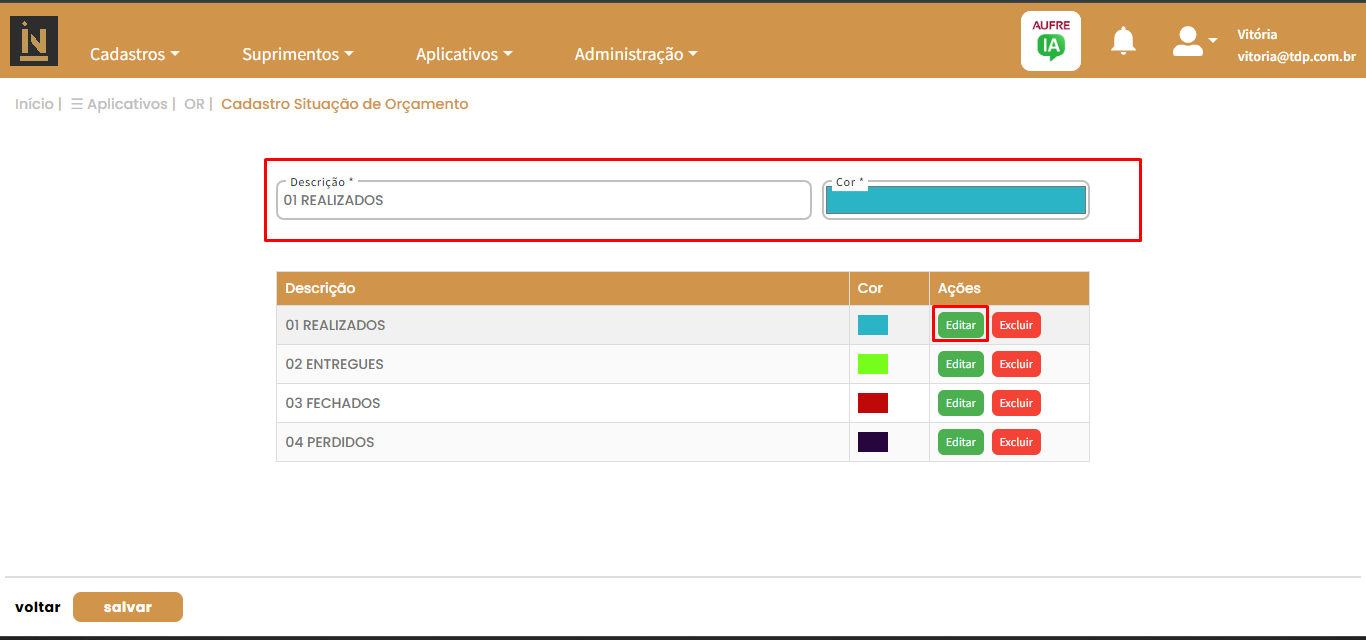Go to Início in the breadcrumb
This screenshot has height=640, width=1366.
34,104
